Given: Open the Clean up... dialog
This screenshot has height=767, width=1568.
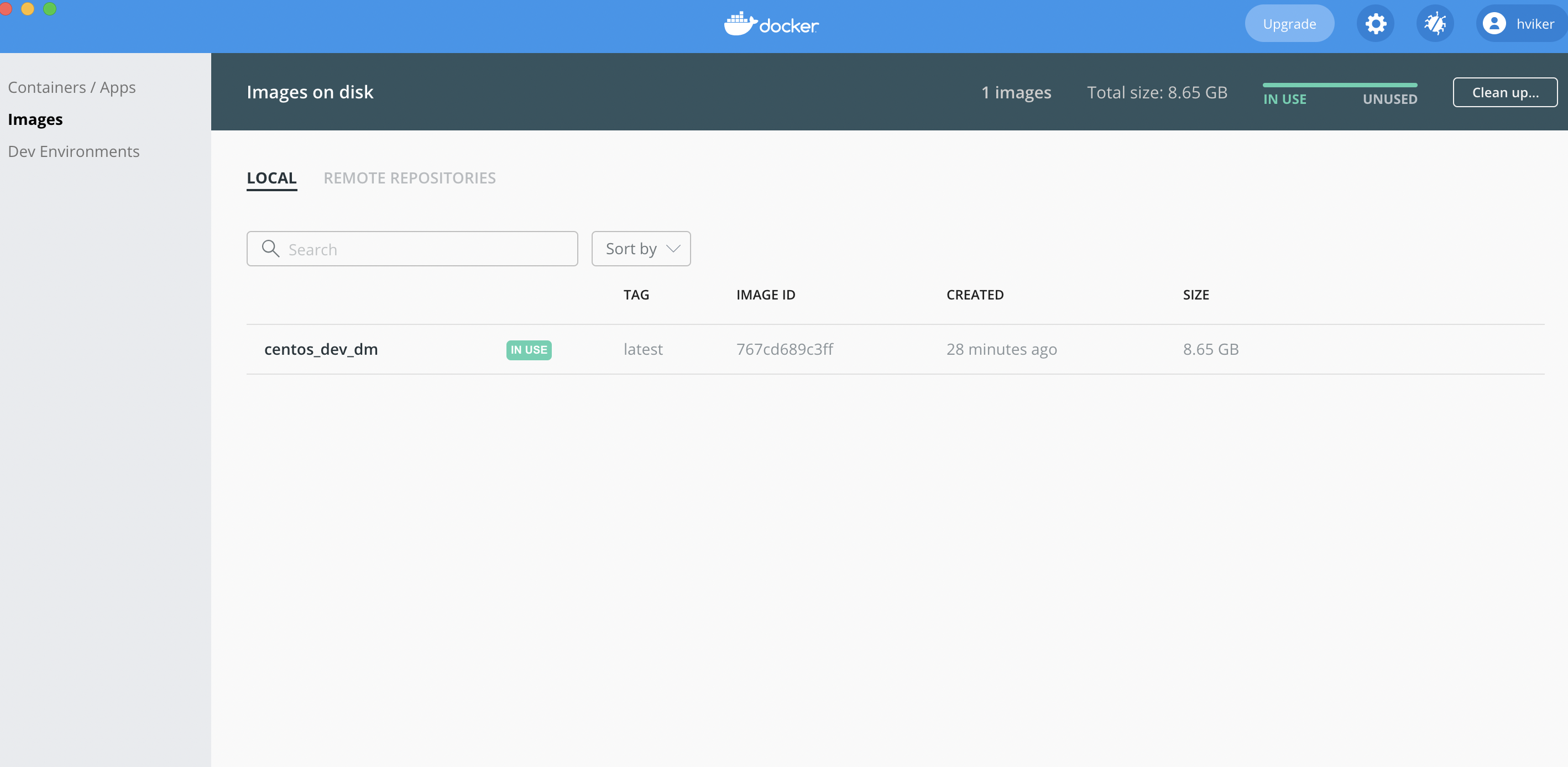Looking at the screenshot, I should 1505,92.
